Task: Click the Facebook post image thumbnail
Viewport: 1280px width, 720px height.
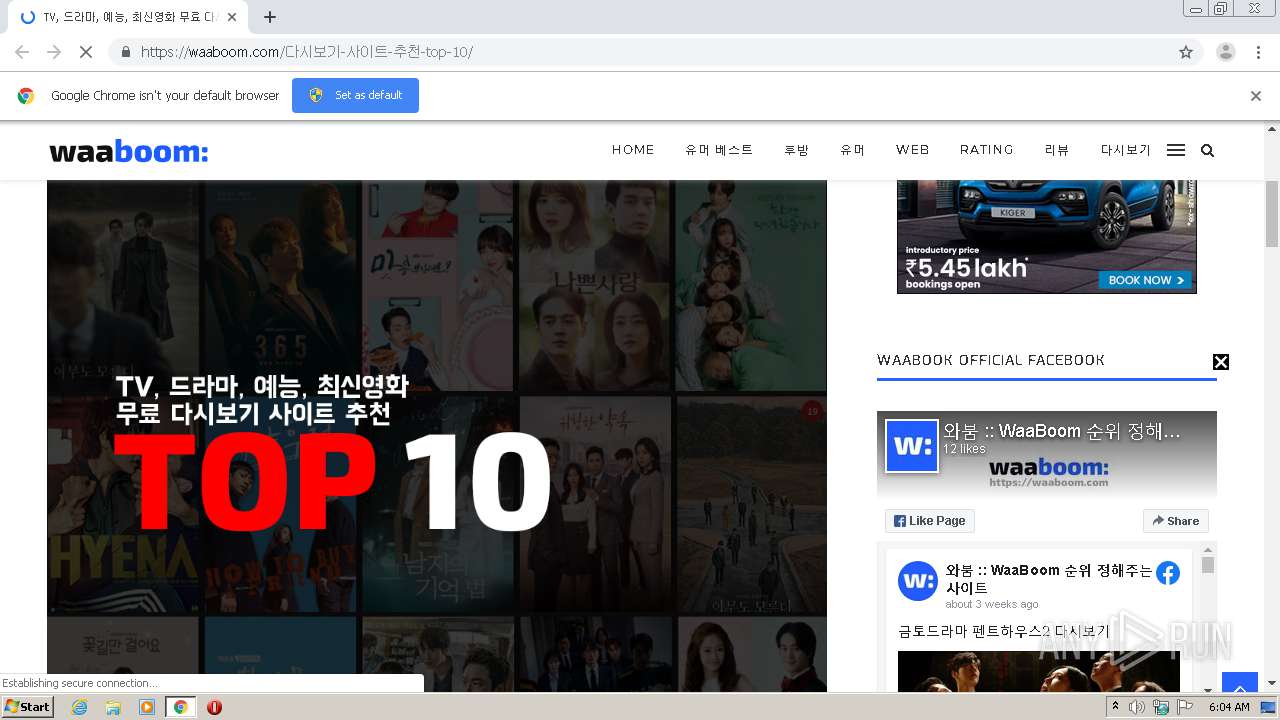Action: click(x=1039, y=671)
